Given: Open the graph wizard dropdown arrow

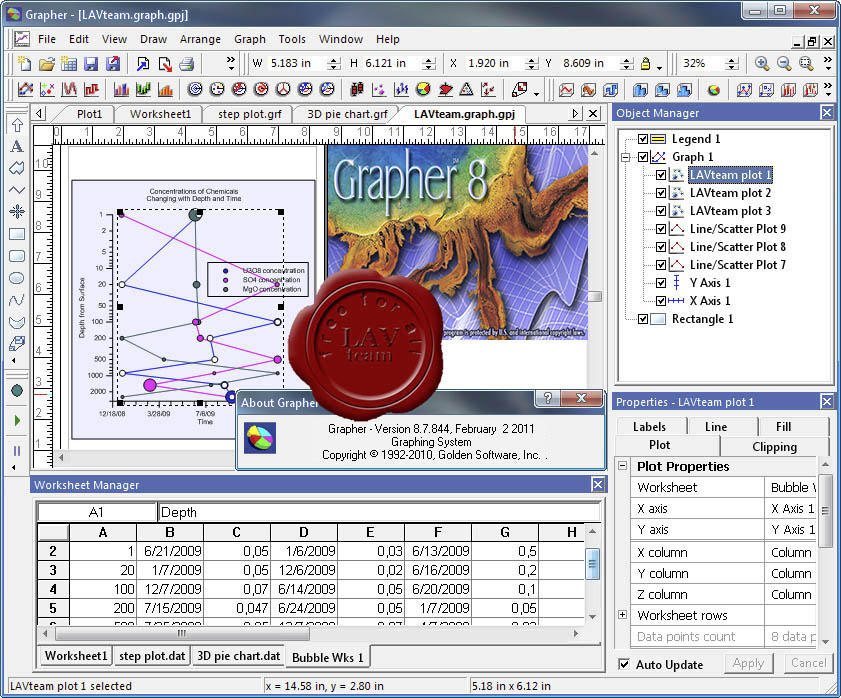Looking at the screenshot, I should (x=536, y=93).
